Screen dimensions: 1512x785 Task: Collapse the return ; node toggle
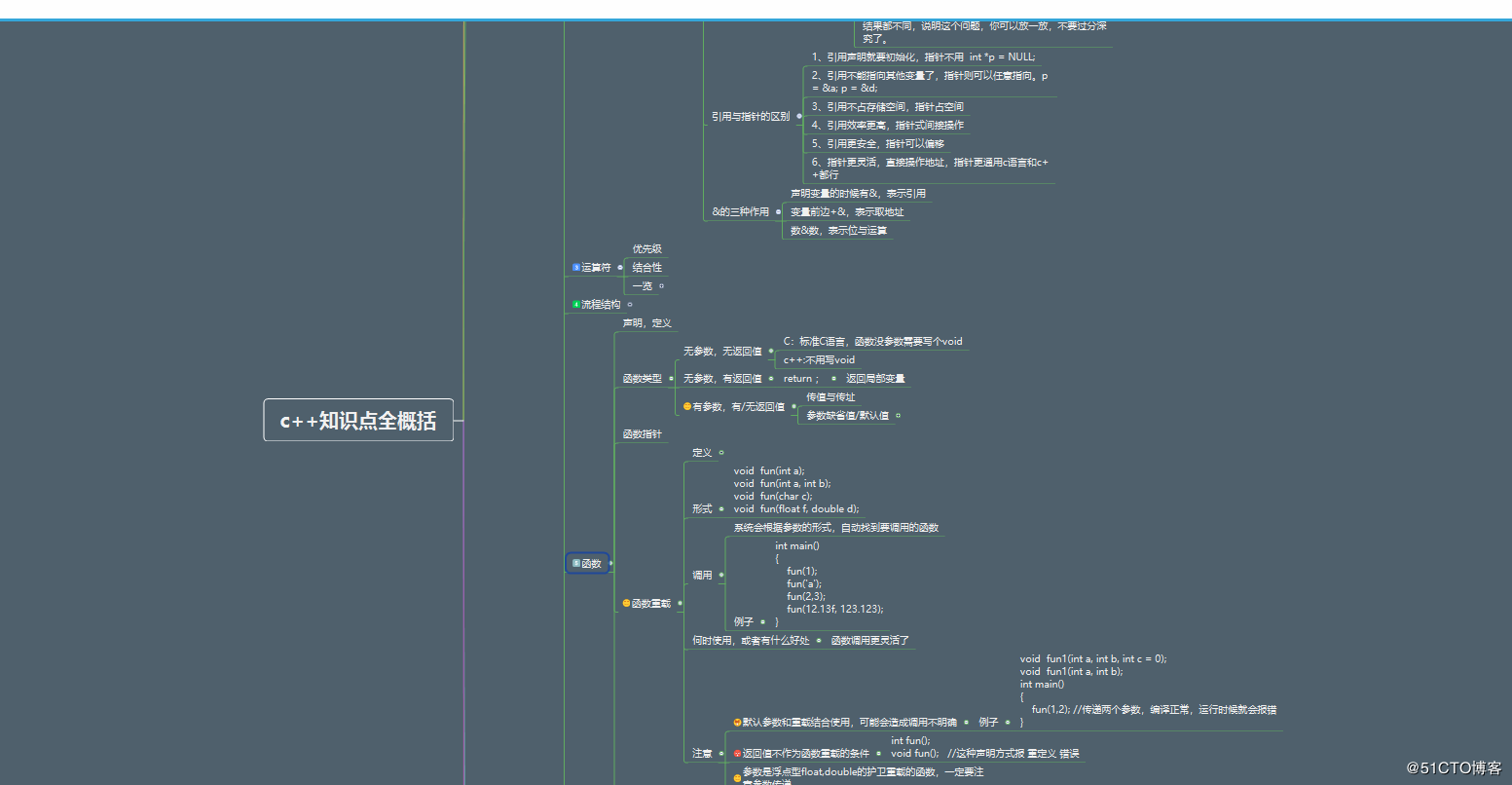point(833,378)
